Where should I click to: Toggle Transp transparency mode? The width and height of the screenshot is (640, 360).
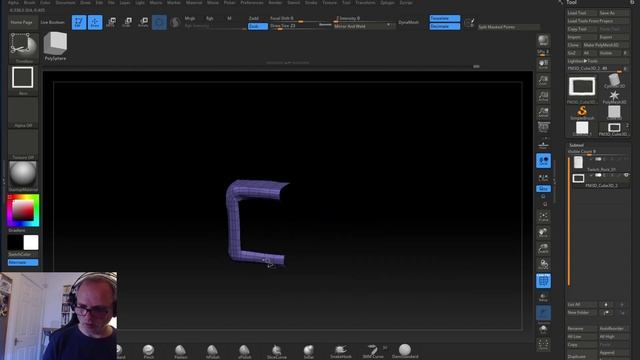click(x=543, y=297)
